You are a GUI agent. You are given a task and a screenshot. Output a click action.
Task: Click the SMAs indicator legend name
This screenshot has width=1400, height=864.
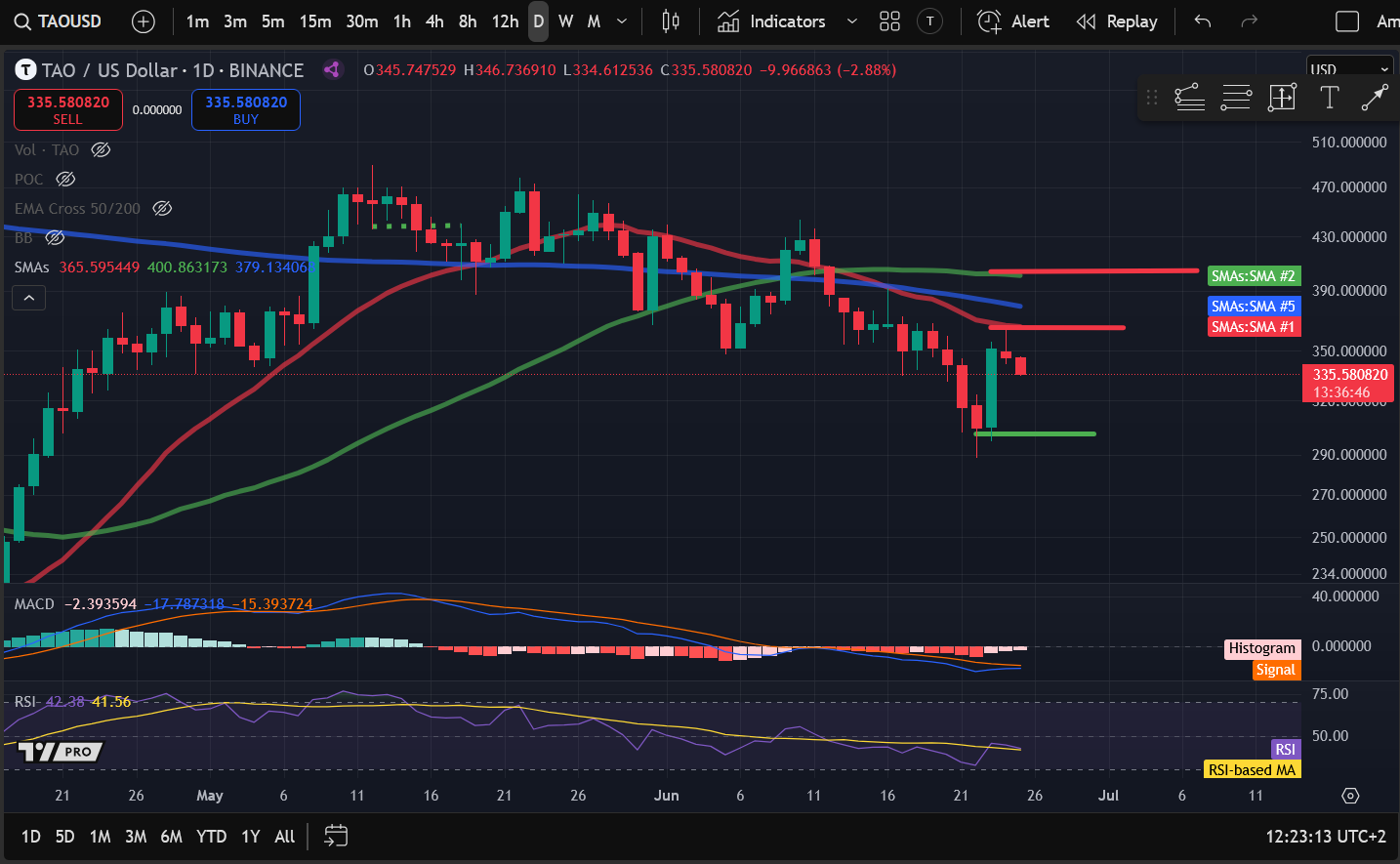[x=31, y=267]
